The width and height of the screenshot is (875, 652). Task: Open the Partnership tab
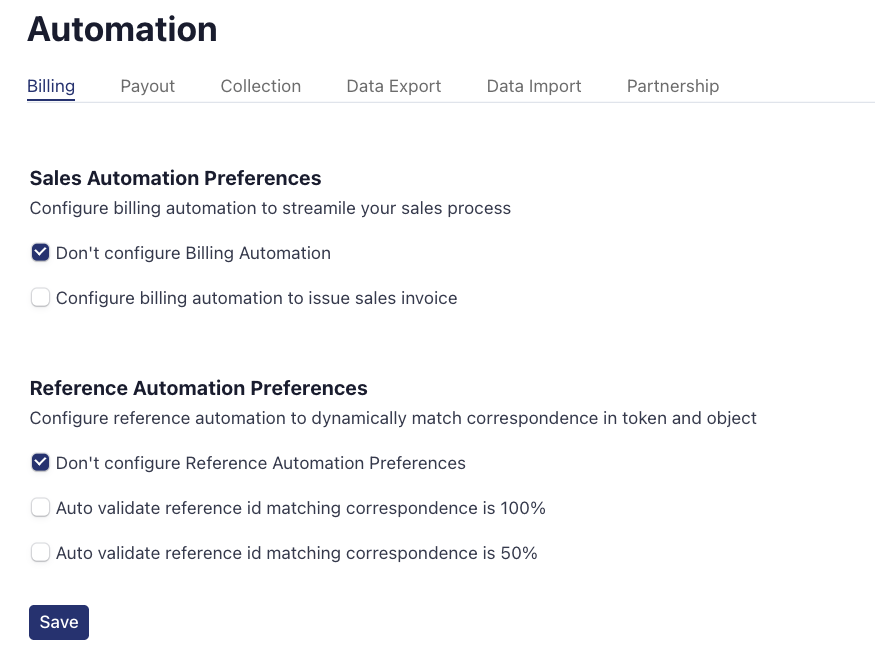click(672, 86)
